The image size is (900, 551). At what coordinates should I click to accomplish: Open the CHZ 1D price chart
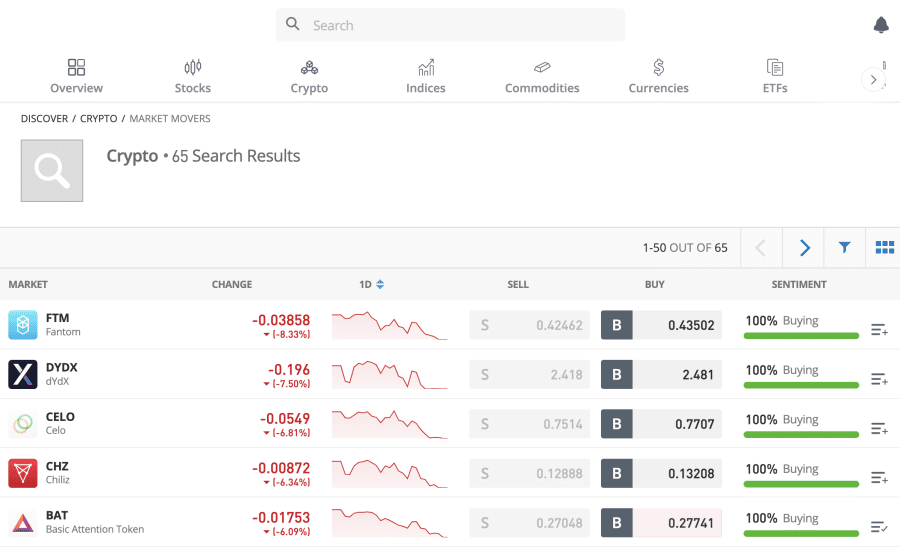pyautogui.click(x=389, y=474)
